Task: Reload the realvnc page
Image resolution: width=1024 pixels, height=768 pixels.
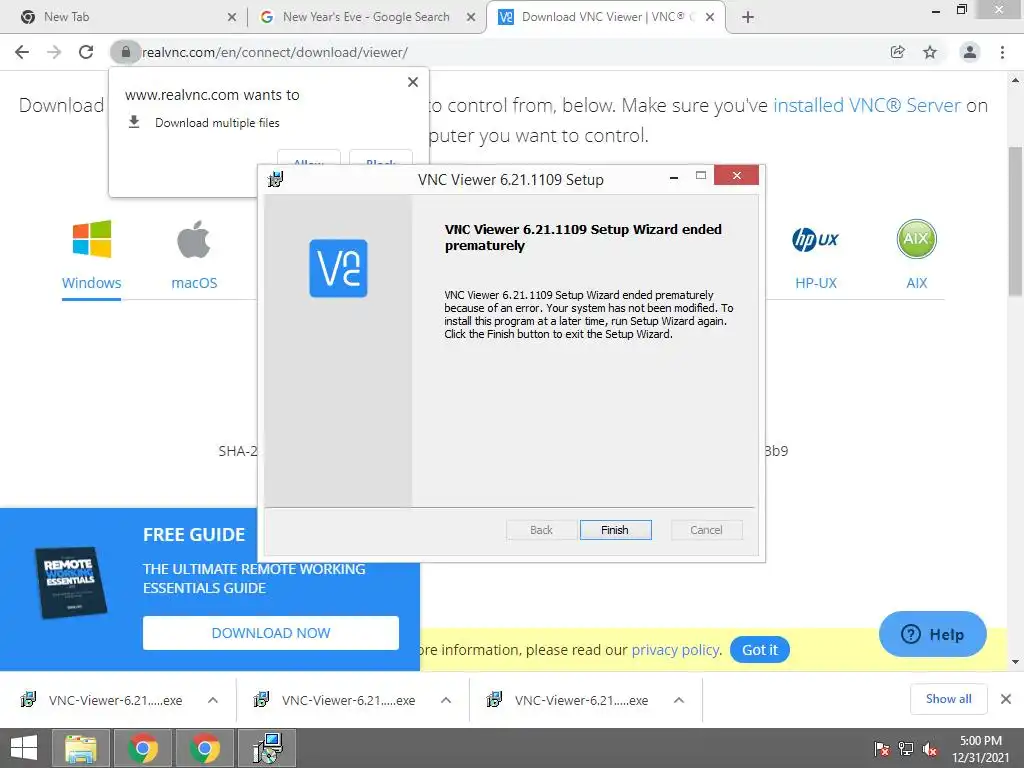Action: tap(86, 52)
